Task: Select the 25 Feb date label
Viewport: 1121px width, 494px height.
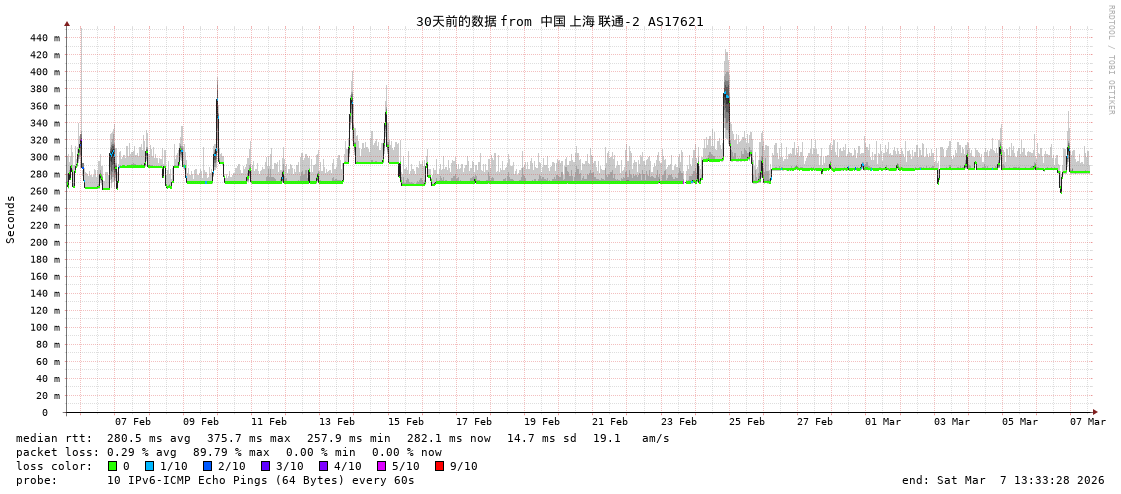Action: click(746, 422)
